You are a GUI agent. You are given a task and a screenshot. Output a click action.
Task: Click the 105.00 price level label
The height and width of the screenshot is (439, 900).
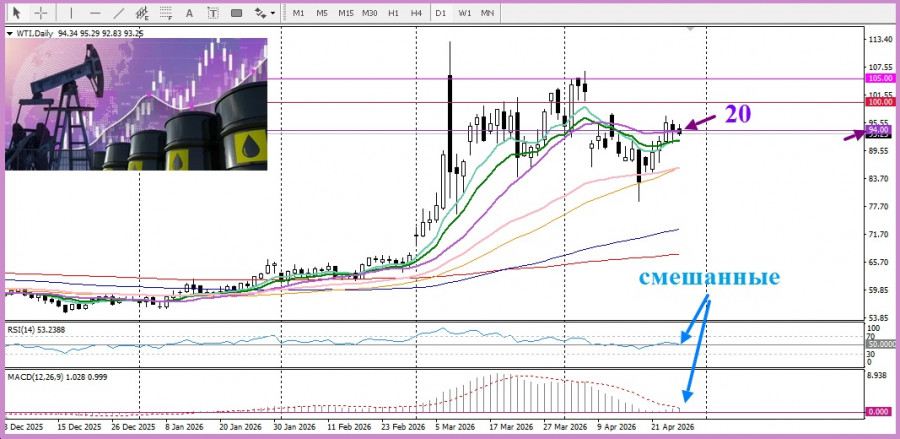click(881, 78)
